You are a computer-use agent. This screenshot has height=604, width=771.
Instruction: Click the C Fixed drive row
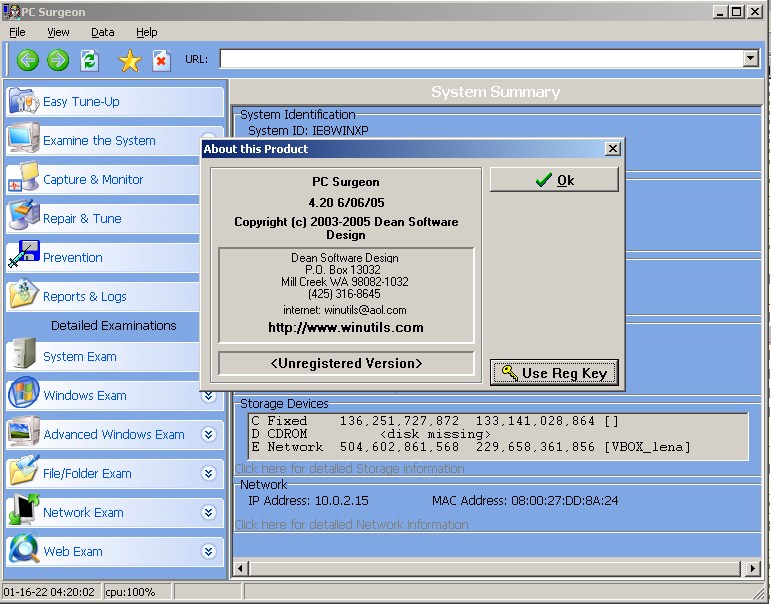435,421
